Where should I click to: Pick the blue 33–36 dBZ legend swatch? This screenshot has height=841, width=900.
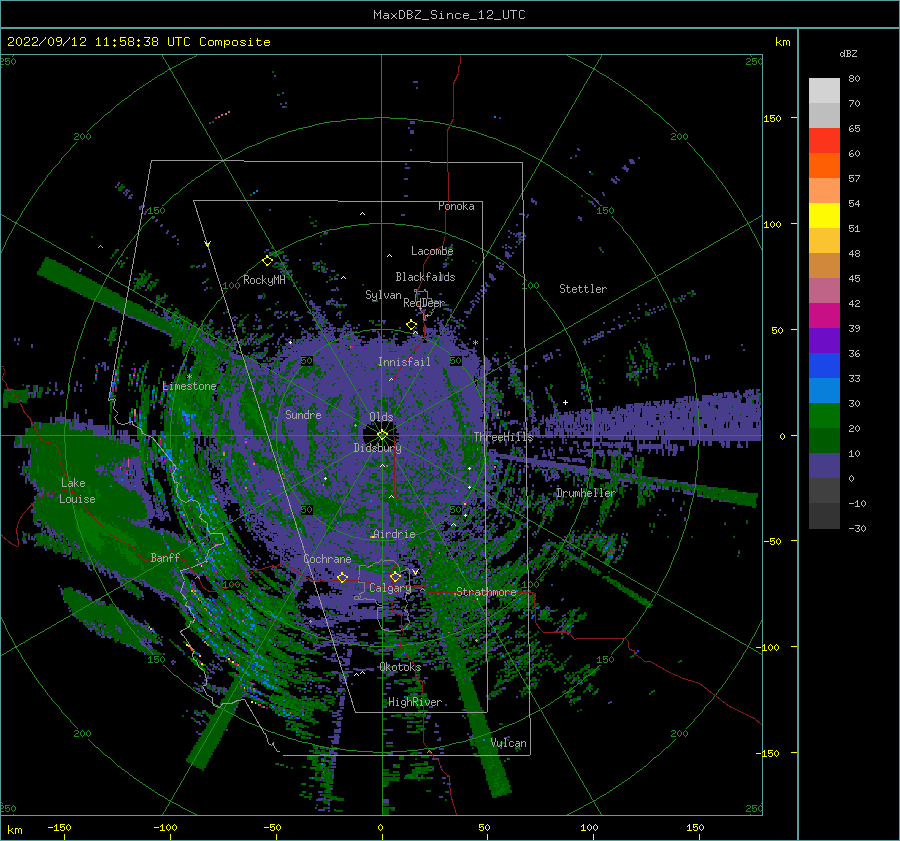coord(824,366)
